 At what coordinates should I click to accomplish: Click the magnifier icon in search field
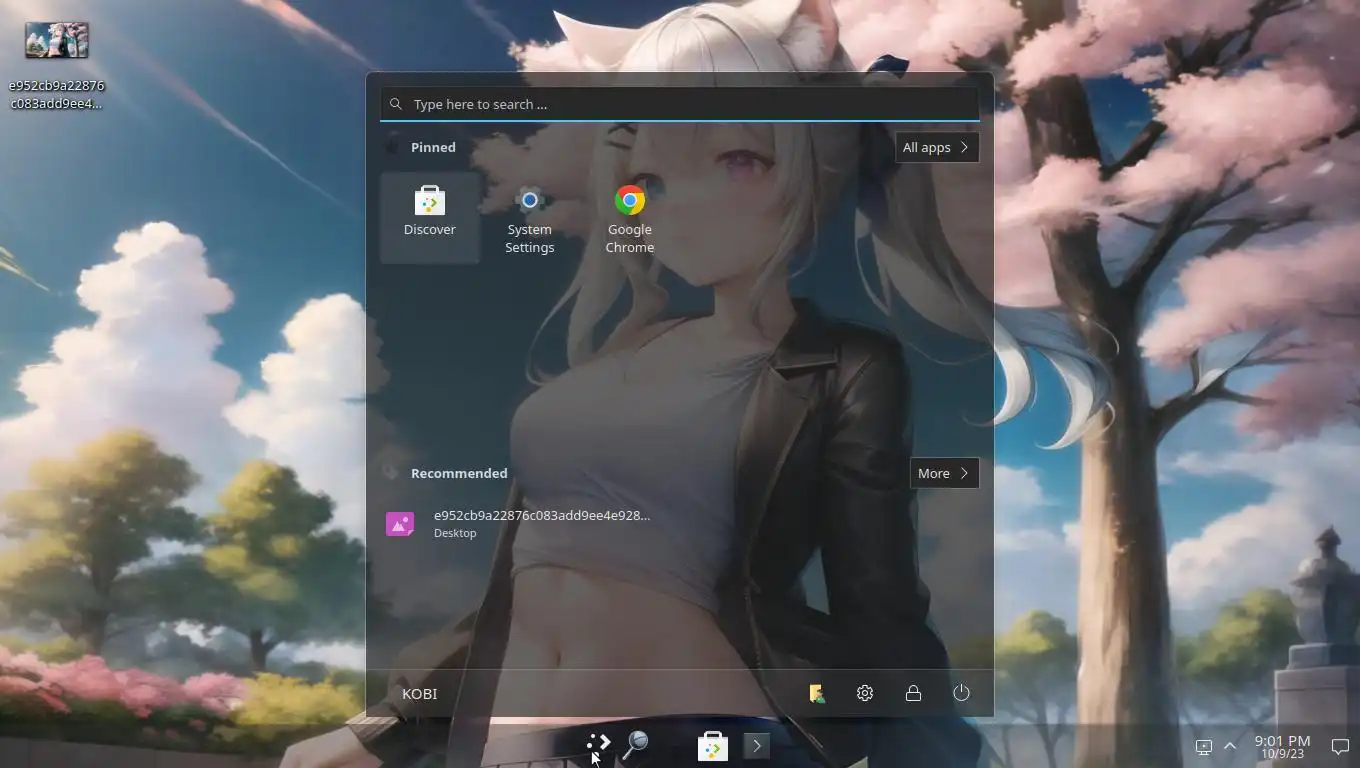[x=396, y=104]
